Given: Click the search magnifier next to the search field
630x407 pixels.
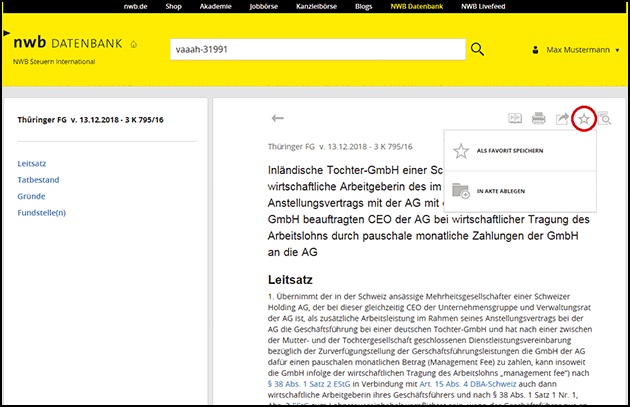Looking at the screenshot, I should (477, 49).
